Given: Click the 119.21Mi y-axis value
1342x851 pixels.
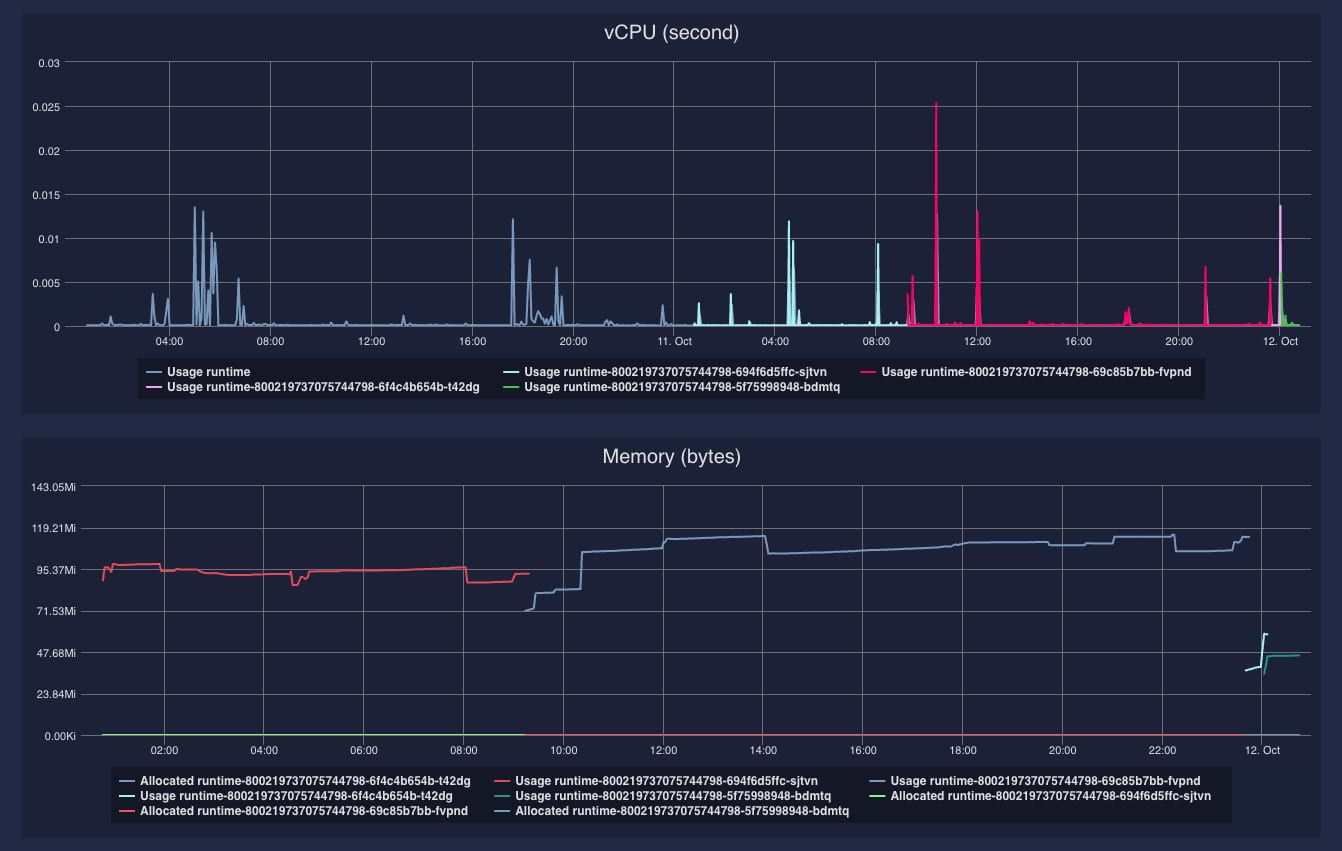Looking at the screenshot, I should pyautogui.click(x=55, y=528).
